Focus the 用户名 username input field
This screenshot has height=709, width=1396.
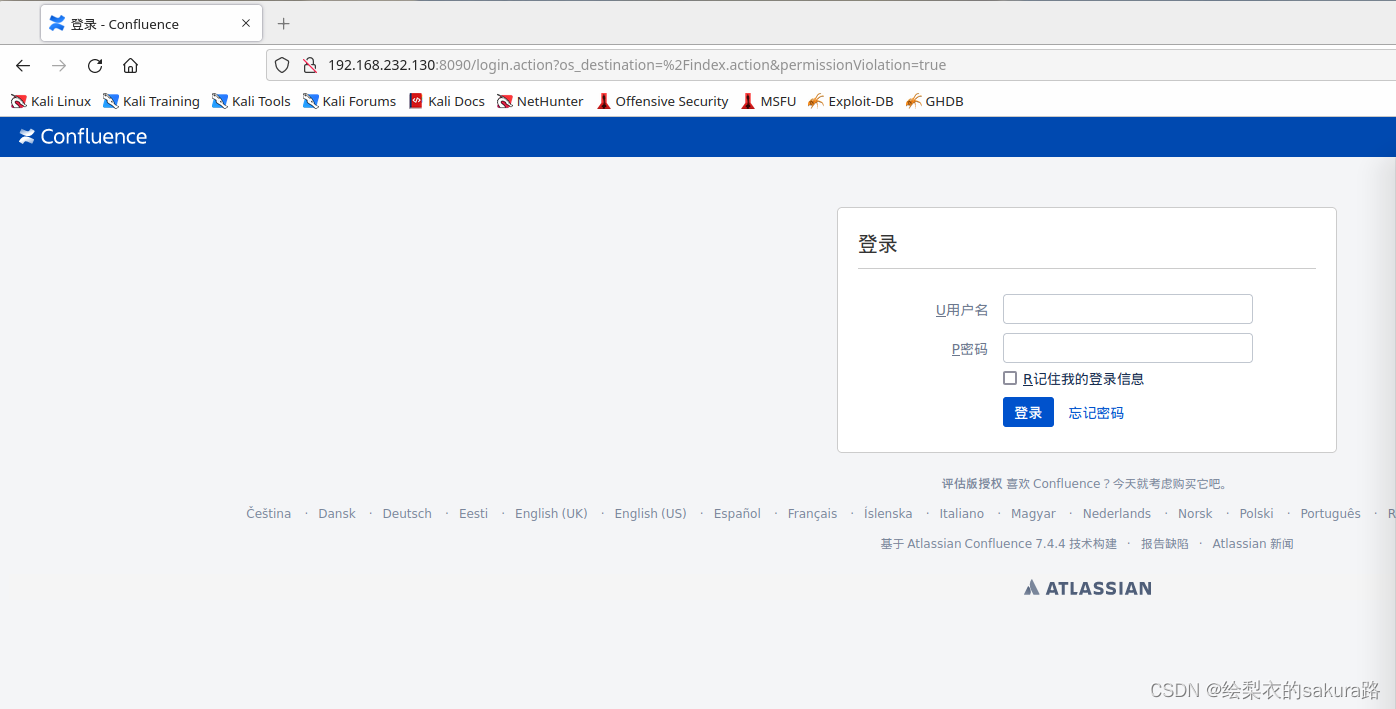click(x=1128, y=309)
